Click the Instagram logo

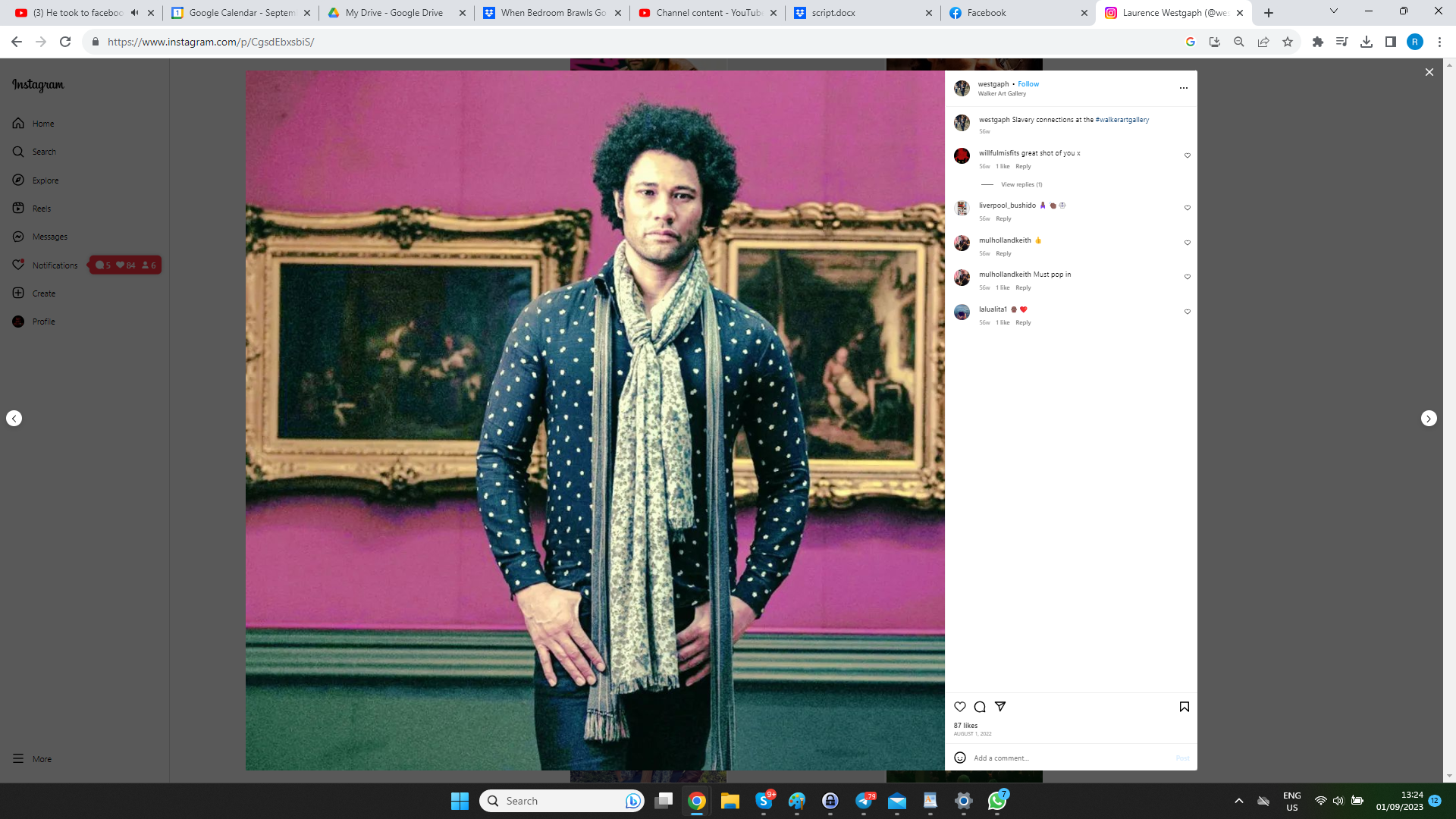coord(38,85)
